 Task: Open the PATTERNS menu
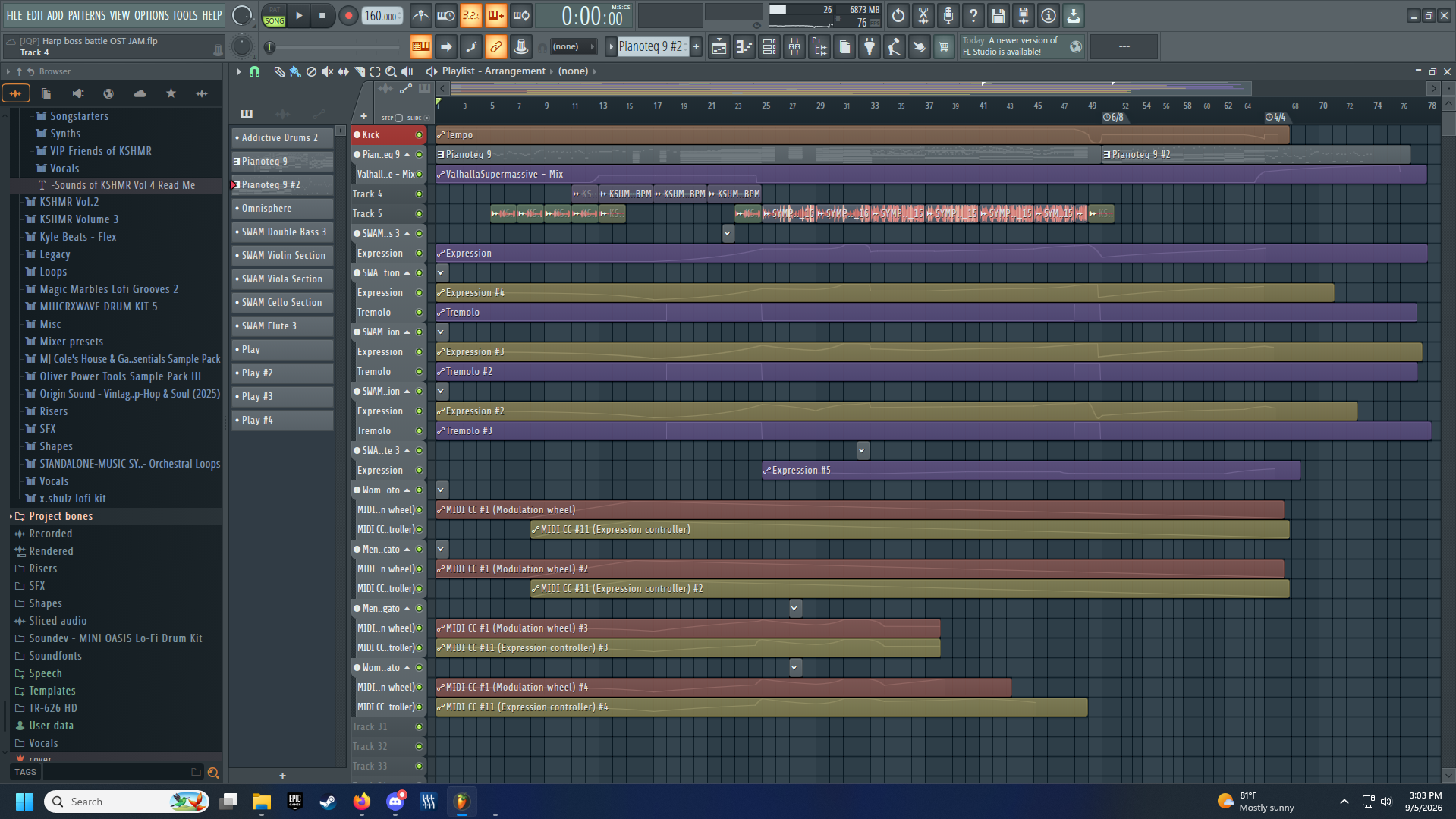pyautogui.click(x=86, y=15)
